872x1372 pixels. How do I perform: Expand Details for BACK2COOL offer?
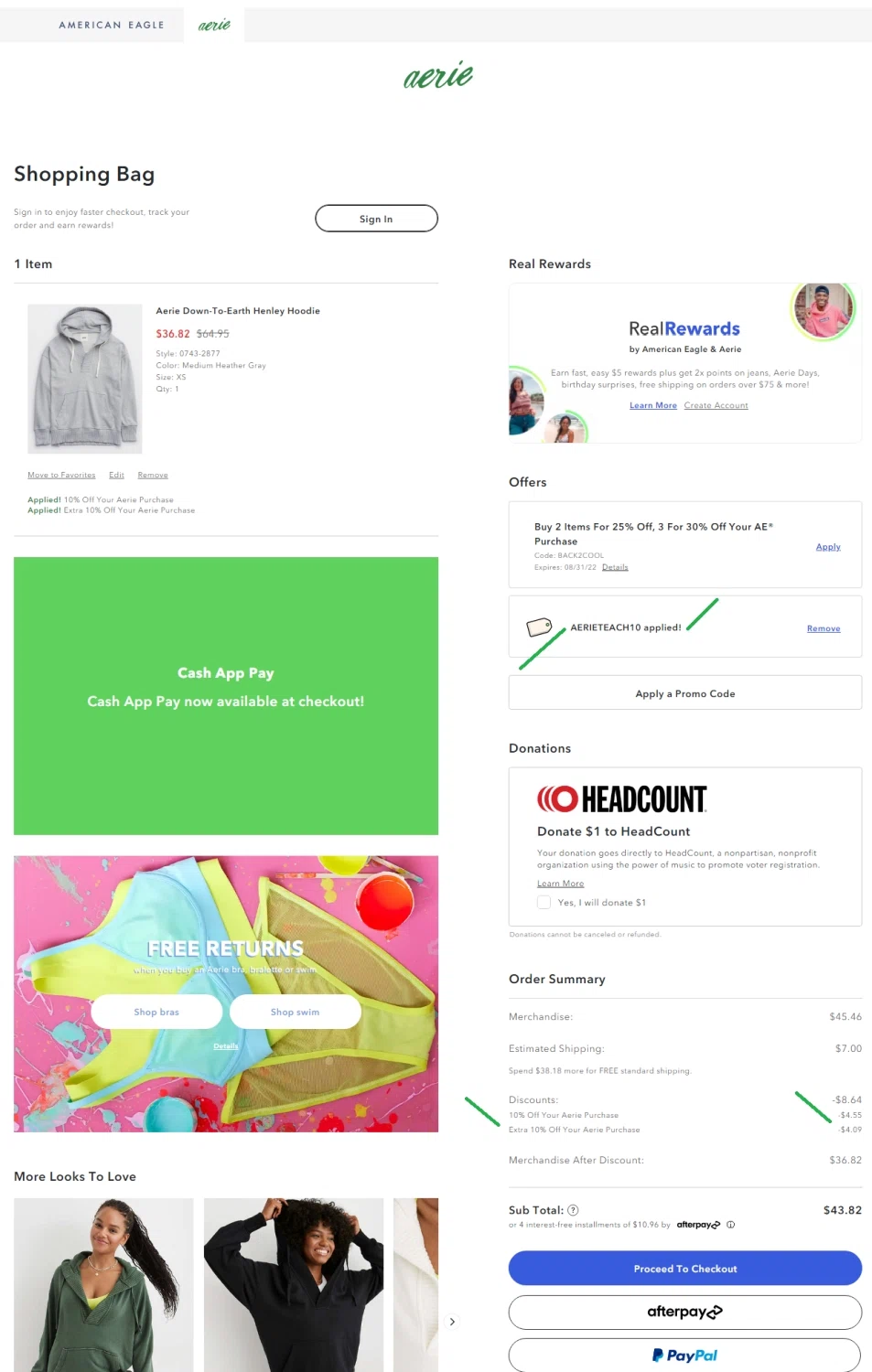[615, 567]
